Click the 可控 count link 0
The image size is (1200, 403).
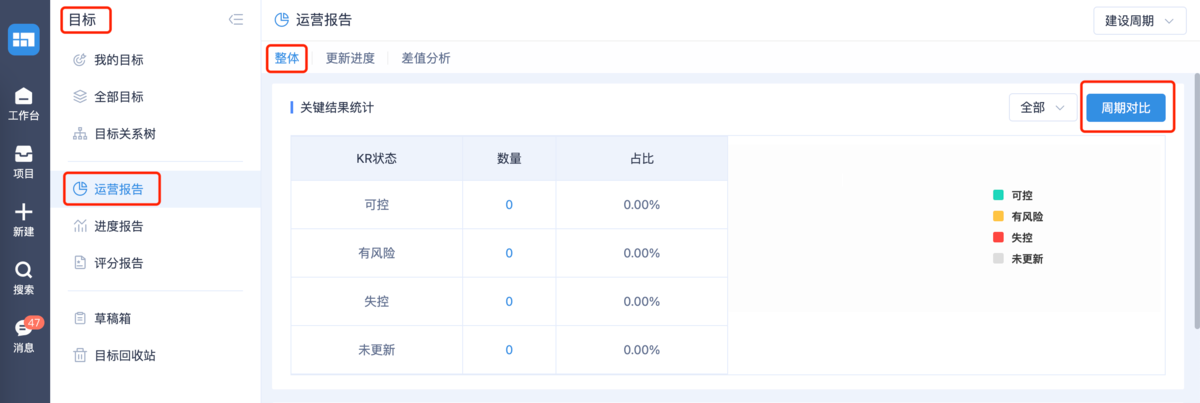(x=509, y=205)
